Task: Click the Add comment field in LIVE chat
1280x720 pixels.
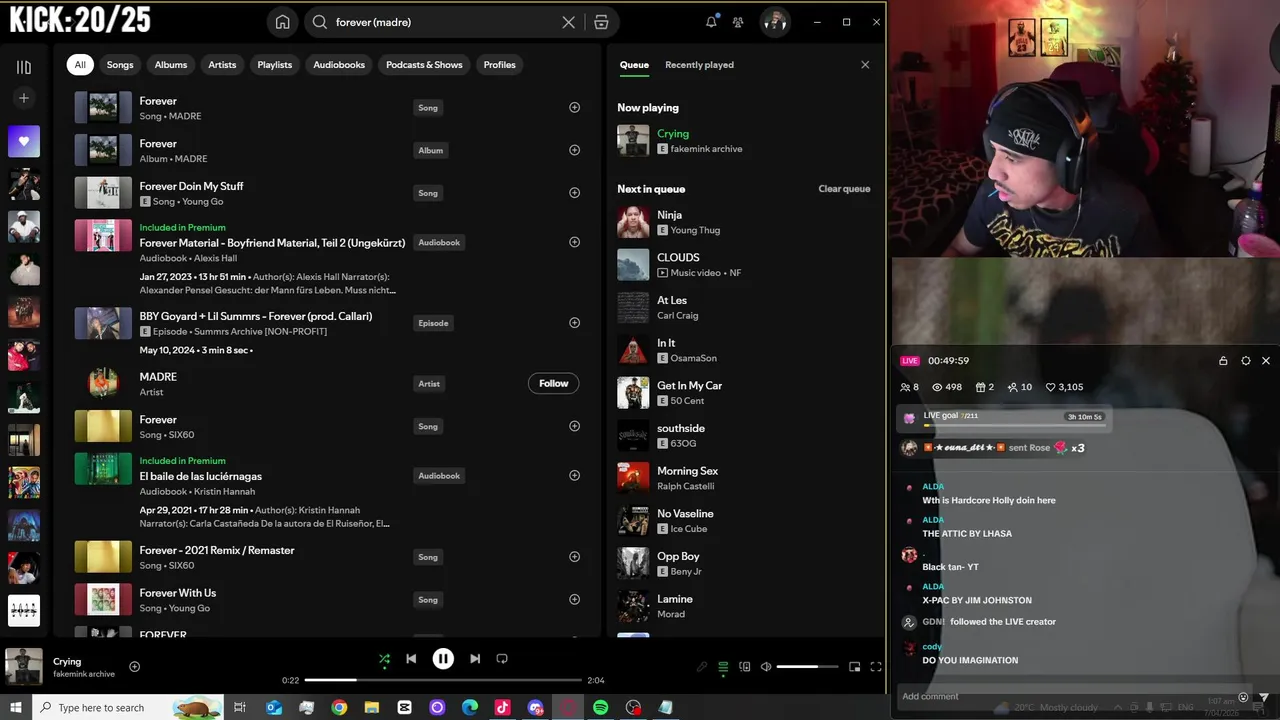Action: click(x=1060, y=696)
